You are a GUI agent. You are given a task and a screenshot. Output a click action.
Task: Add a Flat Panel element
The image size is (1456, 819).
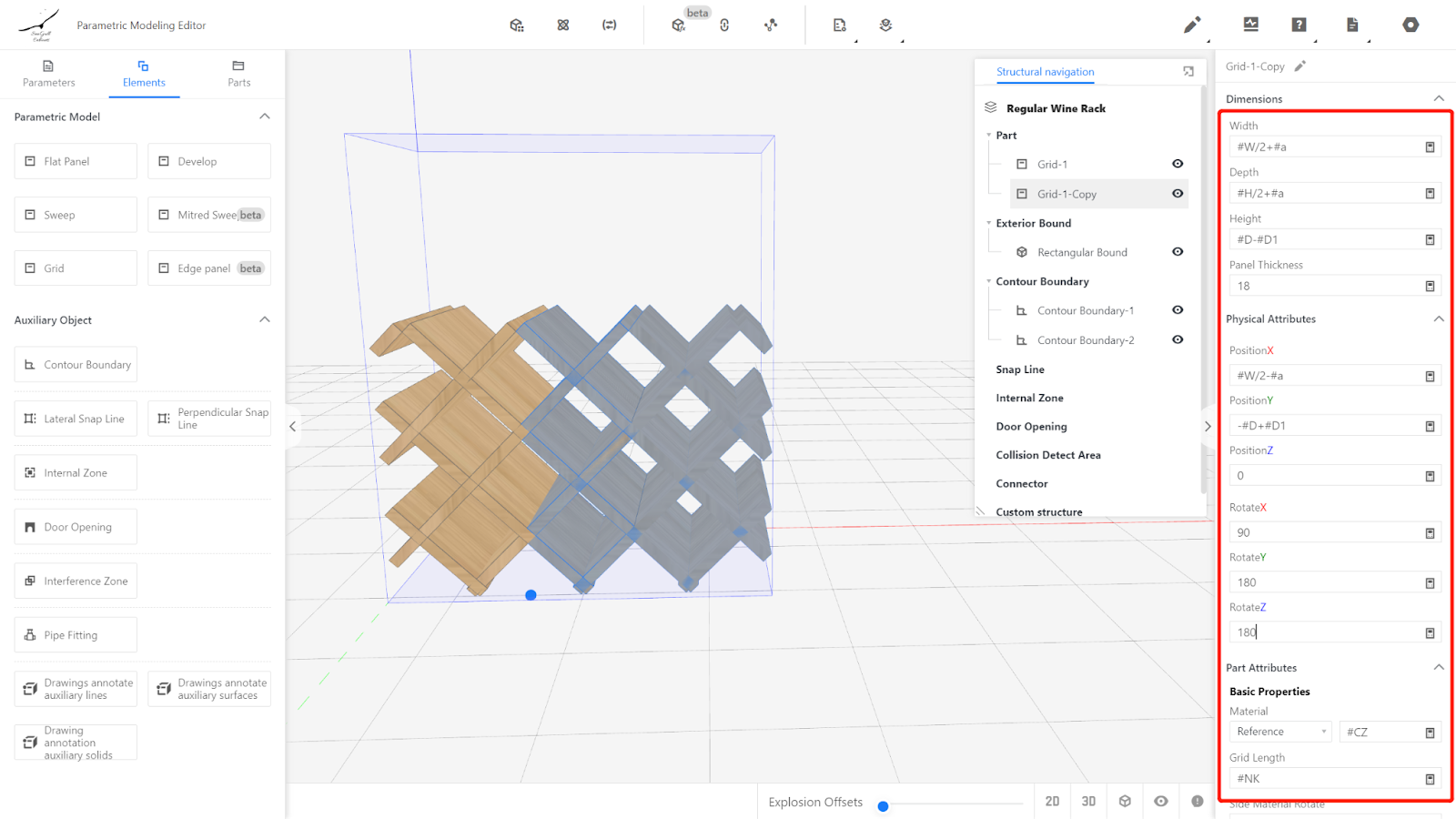(76, 161)
